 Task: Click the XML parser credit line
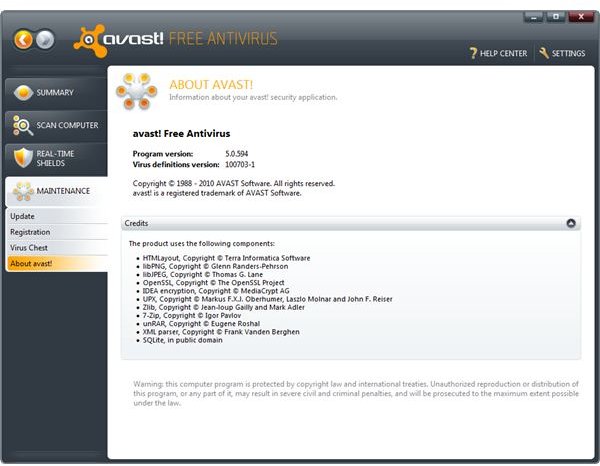[x=221, y=332]
